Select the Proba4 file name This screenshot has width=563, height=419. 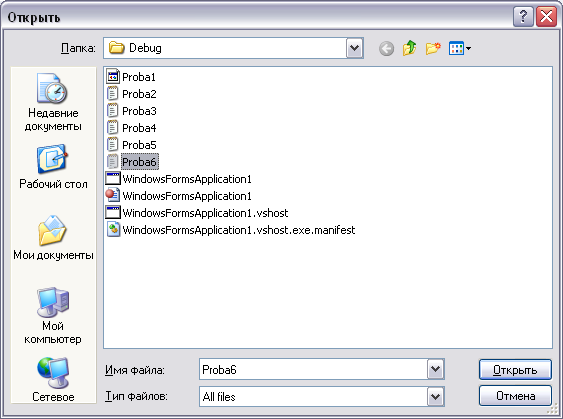point(139,128)
